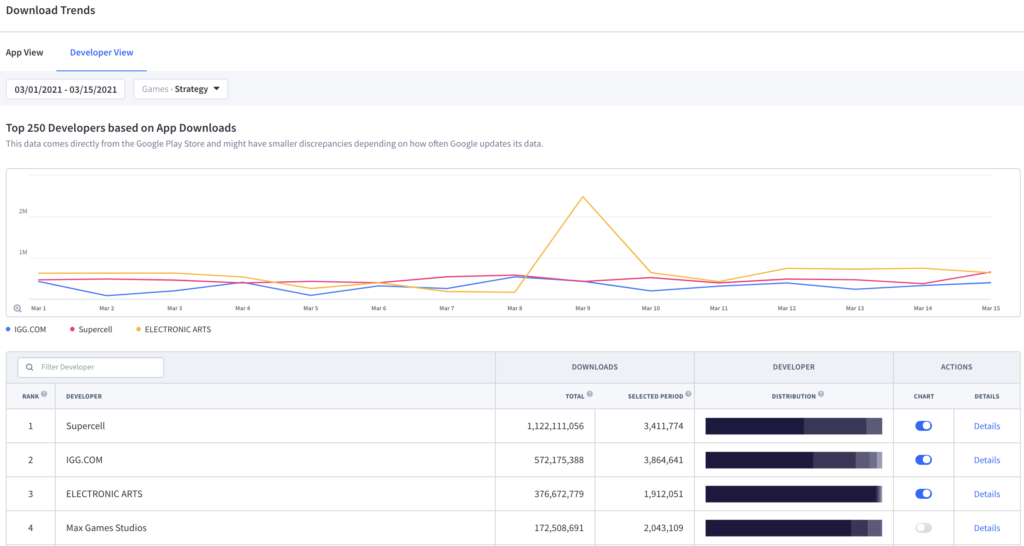
Task: Select the Developer View tab
Action: click(x=101, y=52)
